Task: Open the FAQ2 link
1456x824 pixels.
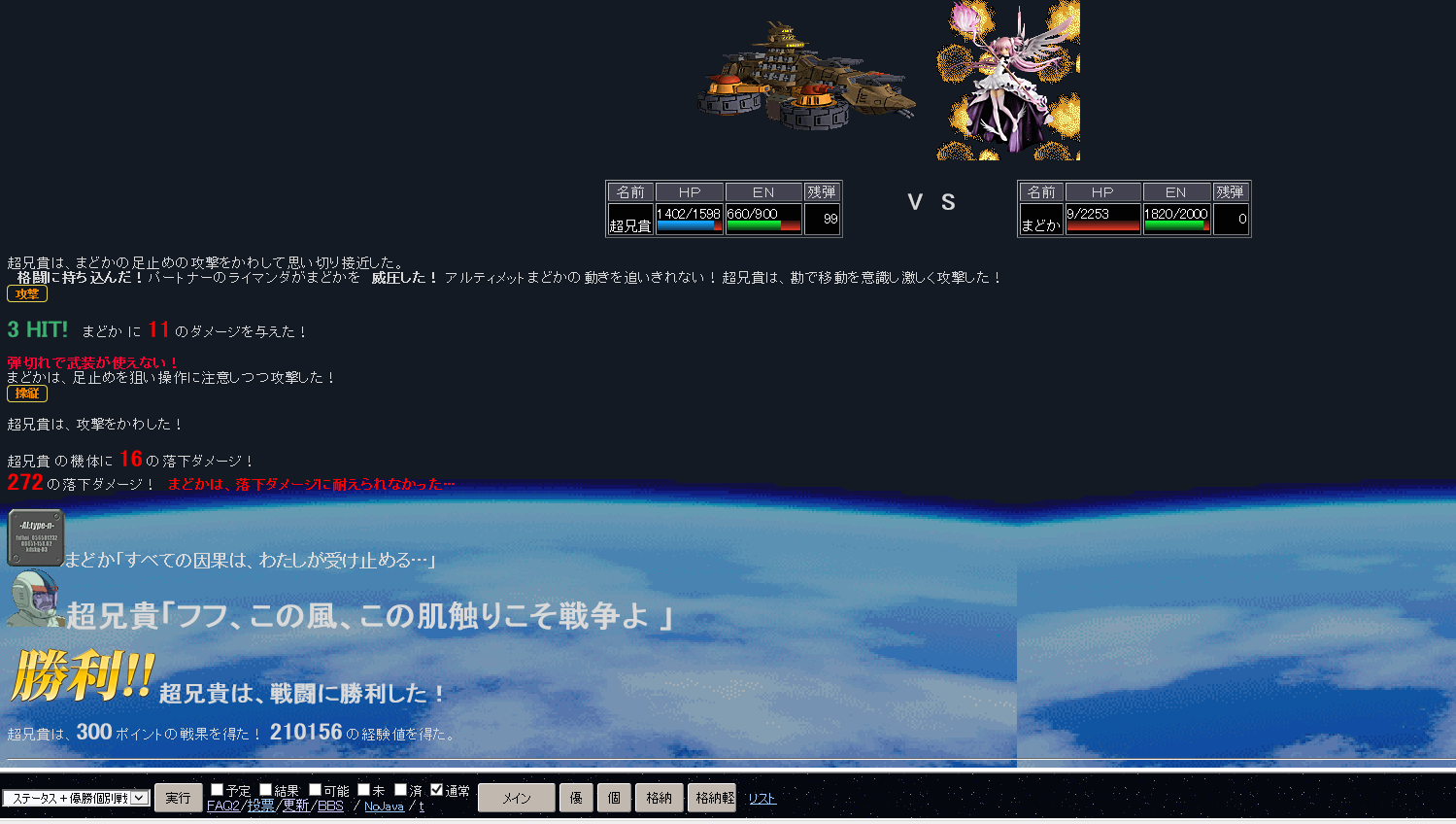Action: click(223, 806)
